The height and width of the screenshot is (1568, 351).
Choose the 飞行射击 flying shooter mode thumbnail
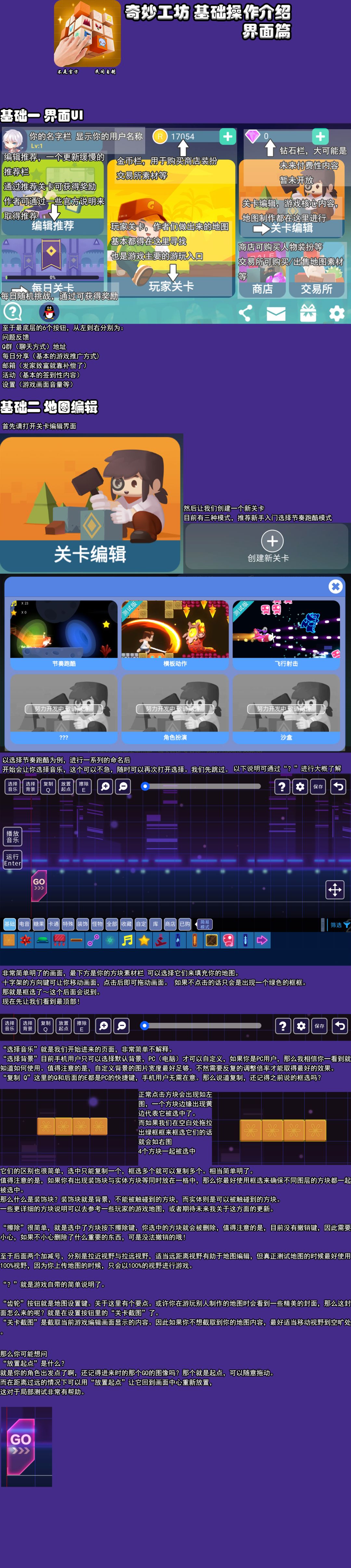[x=286, y=635]
